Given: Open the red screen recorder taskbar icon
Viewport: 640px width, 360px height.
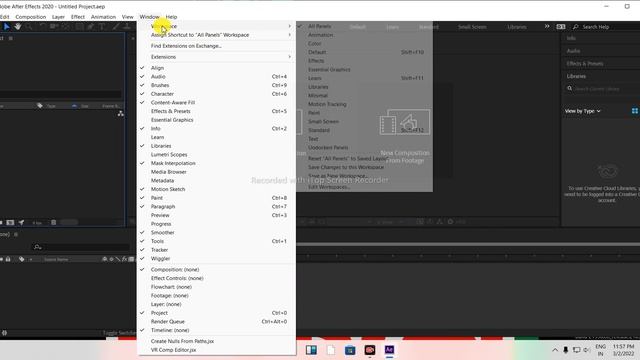Looking at the screenshot, I should click(x=370, y=350).
